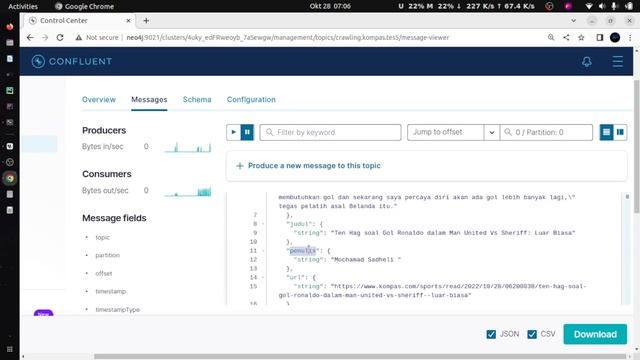Open Firefox from the Ubuntu dock
Viewport: 640px width, 360px height.
(x=9, y=27)
